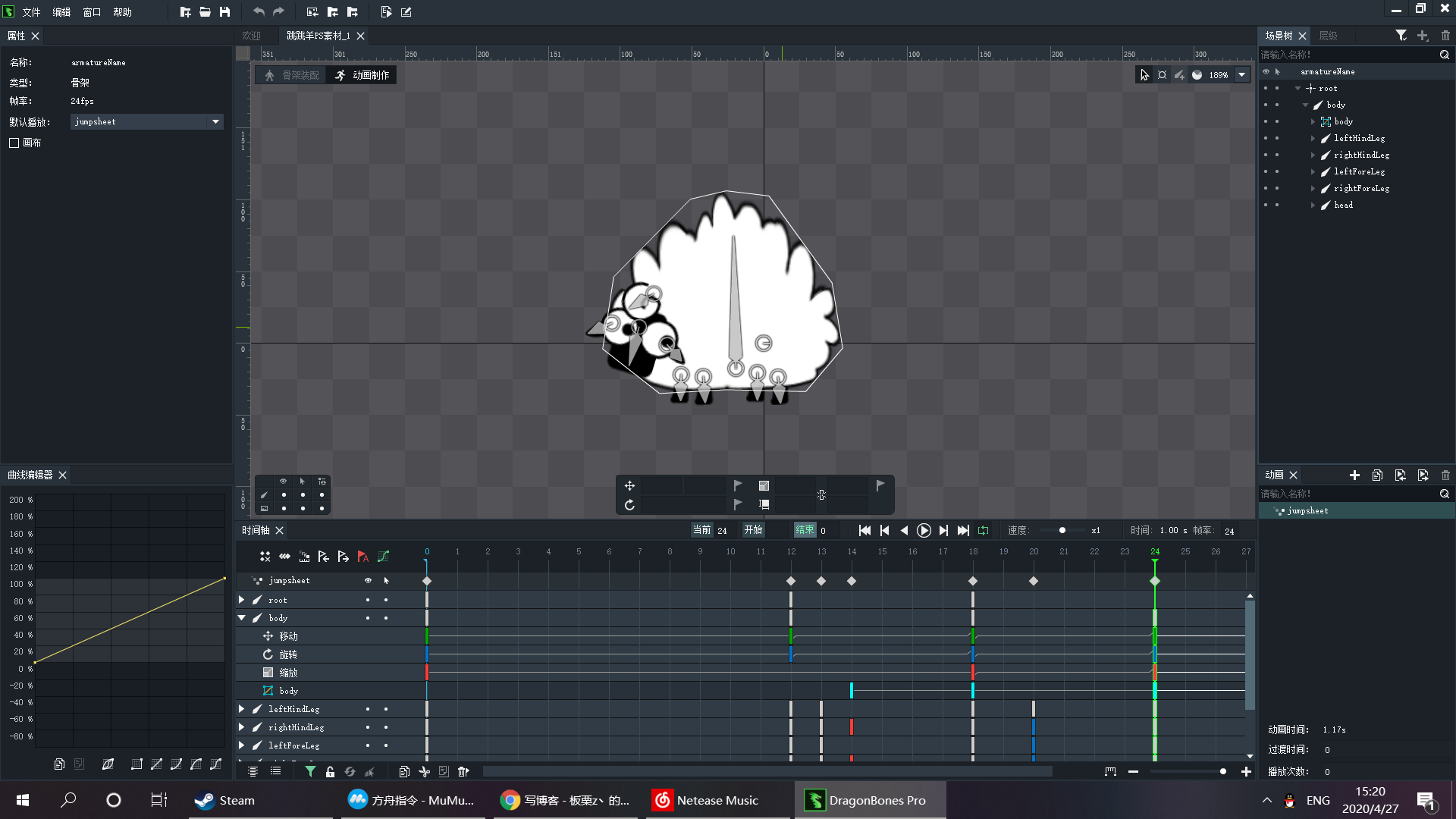Expand the head node in scene tree
Image resolution: width=1456 pixels, height=819 pixels.
coord(1313,206)
